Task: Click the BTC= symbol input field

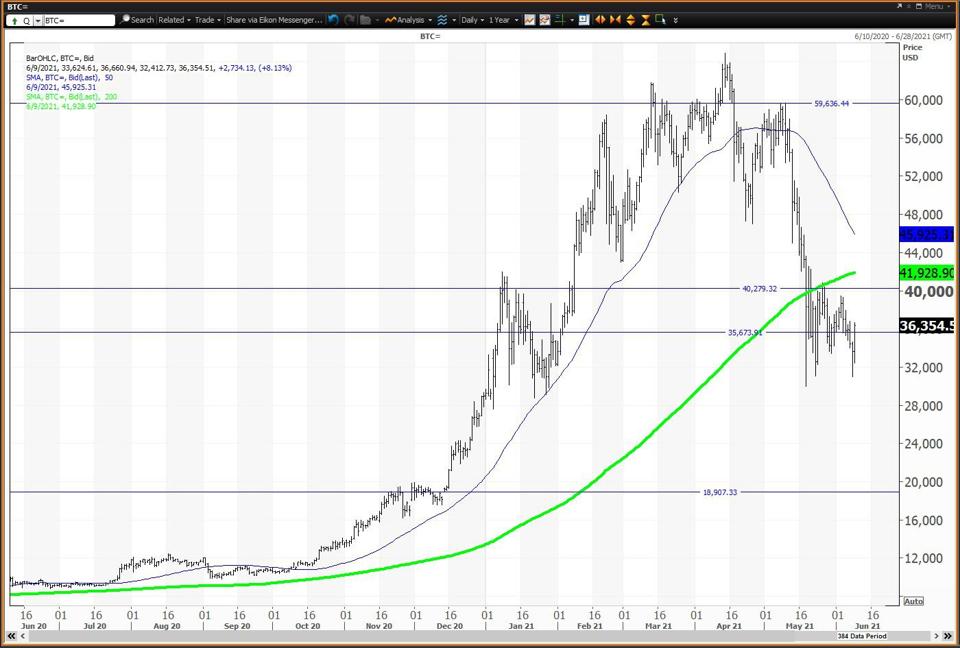Action: [78, 19]
